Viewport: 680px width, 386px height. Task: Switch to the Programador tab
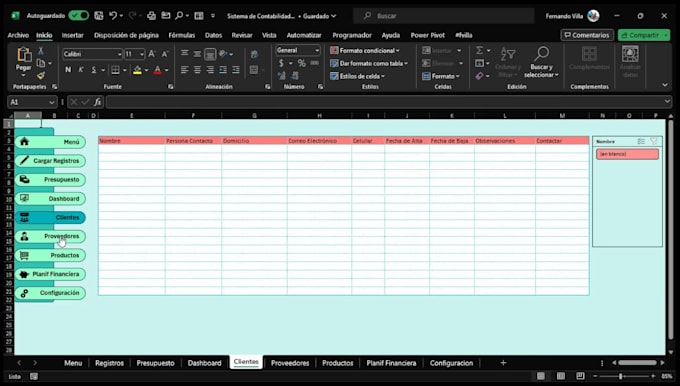pyautogui.click(x=352, y=35)
